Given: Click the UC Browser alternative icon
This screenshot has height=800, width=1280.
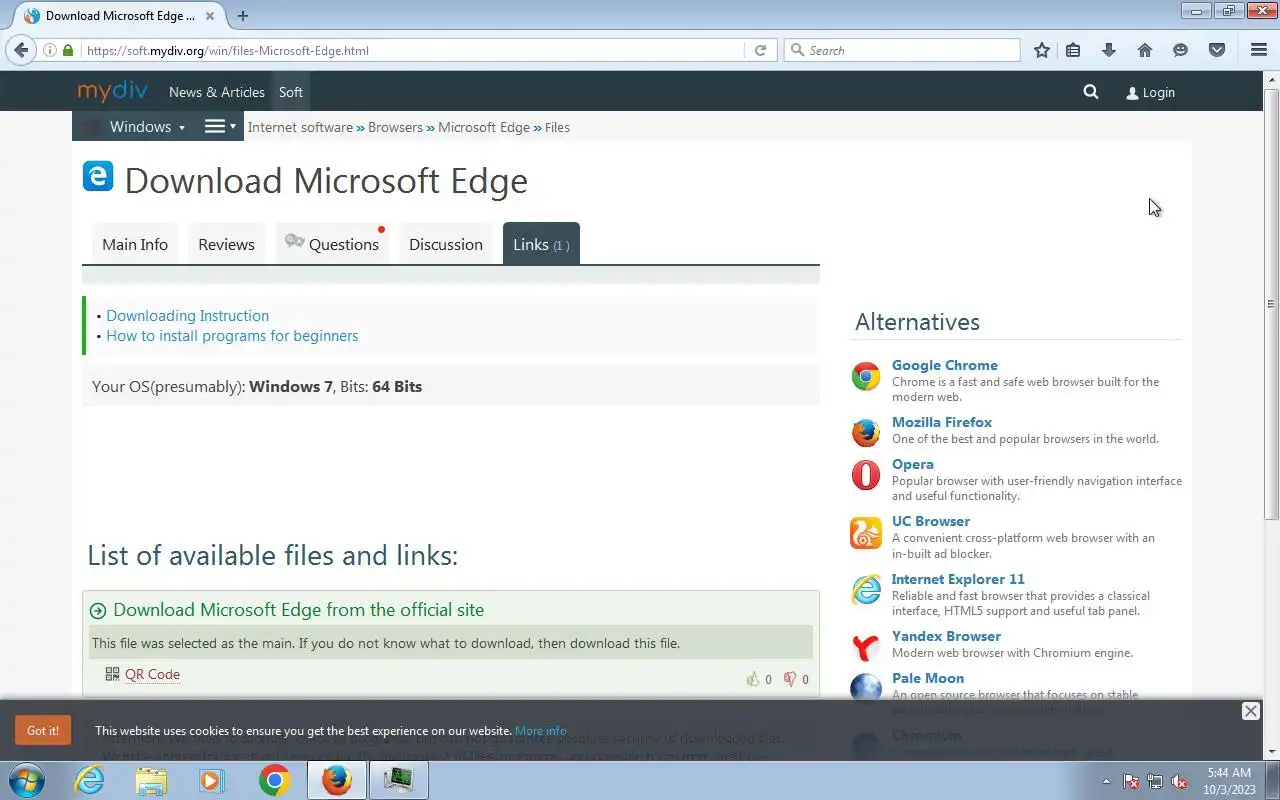Looking at the screenshot, I should (866, 533).
